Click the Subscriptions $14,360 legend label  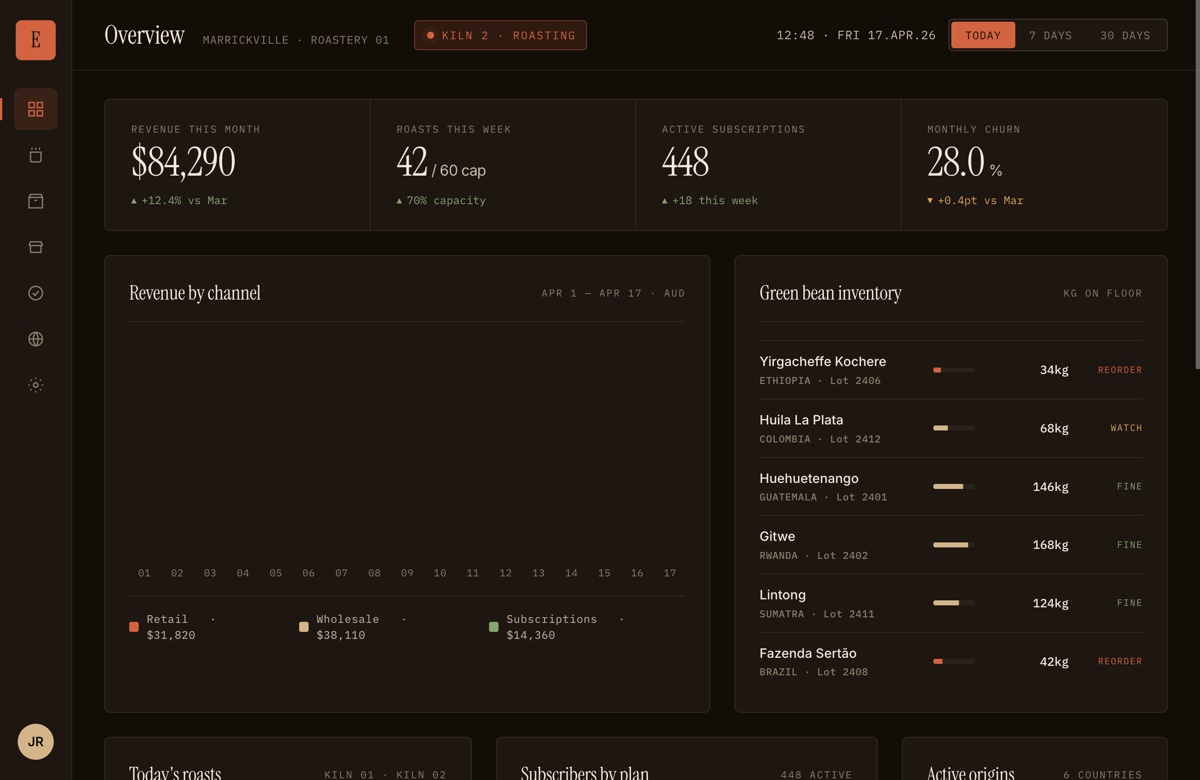(x=565, y=627)
